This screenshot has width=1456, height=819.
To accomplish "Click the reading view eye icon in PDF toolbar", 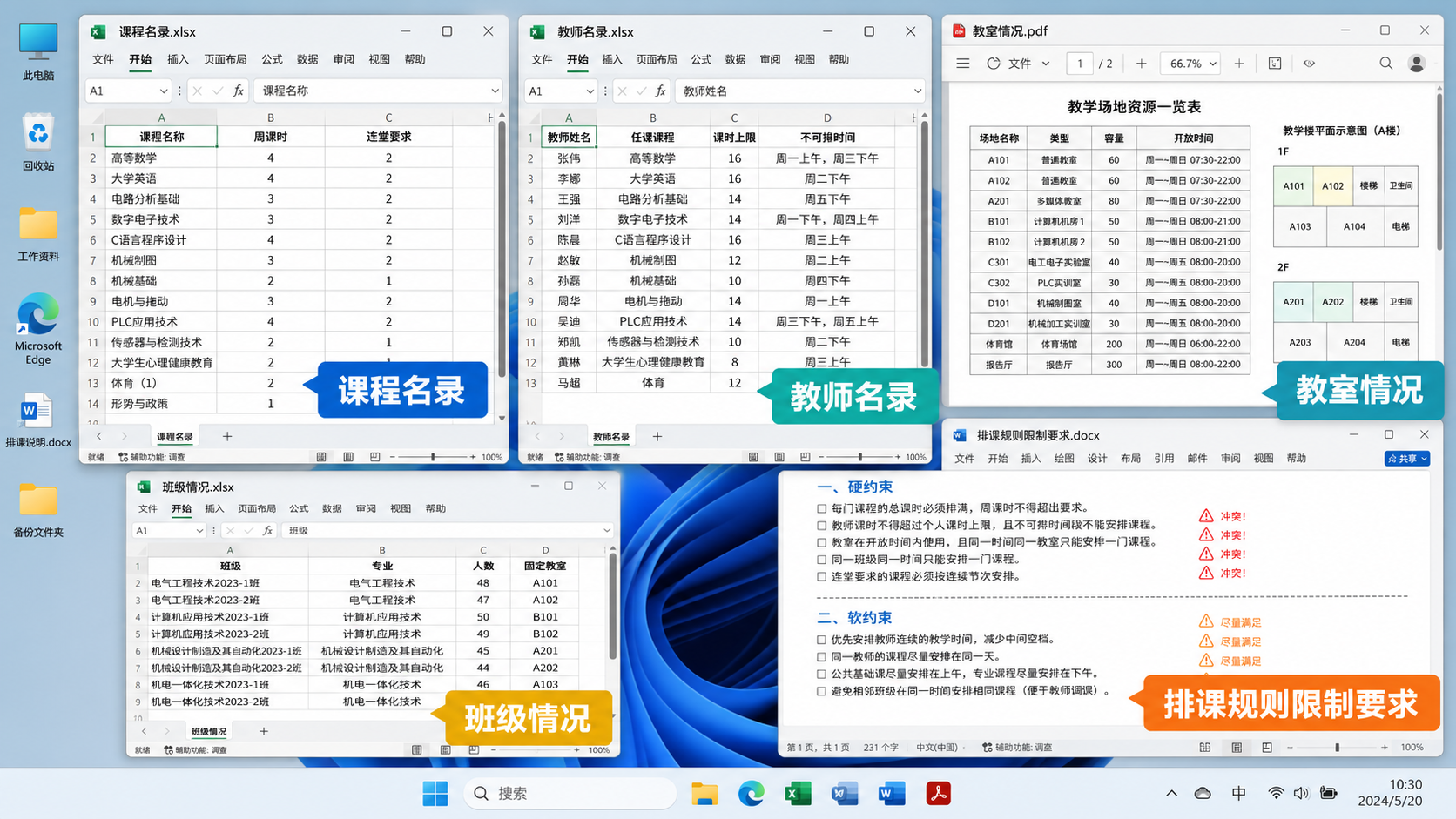I will tap(1309, 64).
